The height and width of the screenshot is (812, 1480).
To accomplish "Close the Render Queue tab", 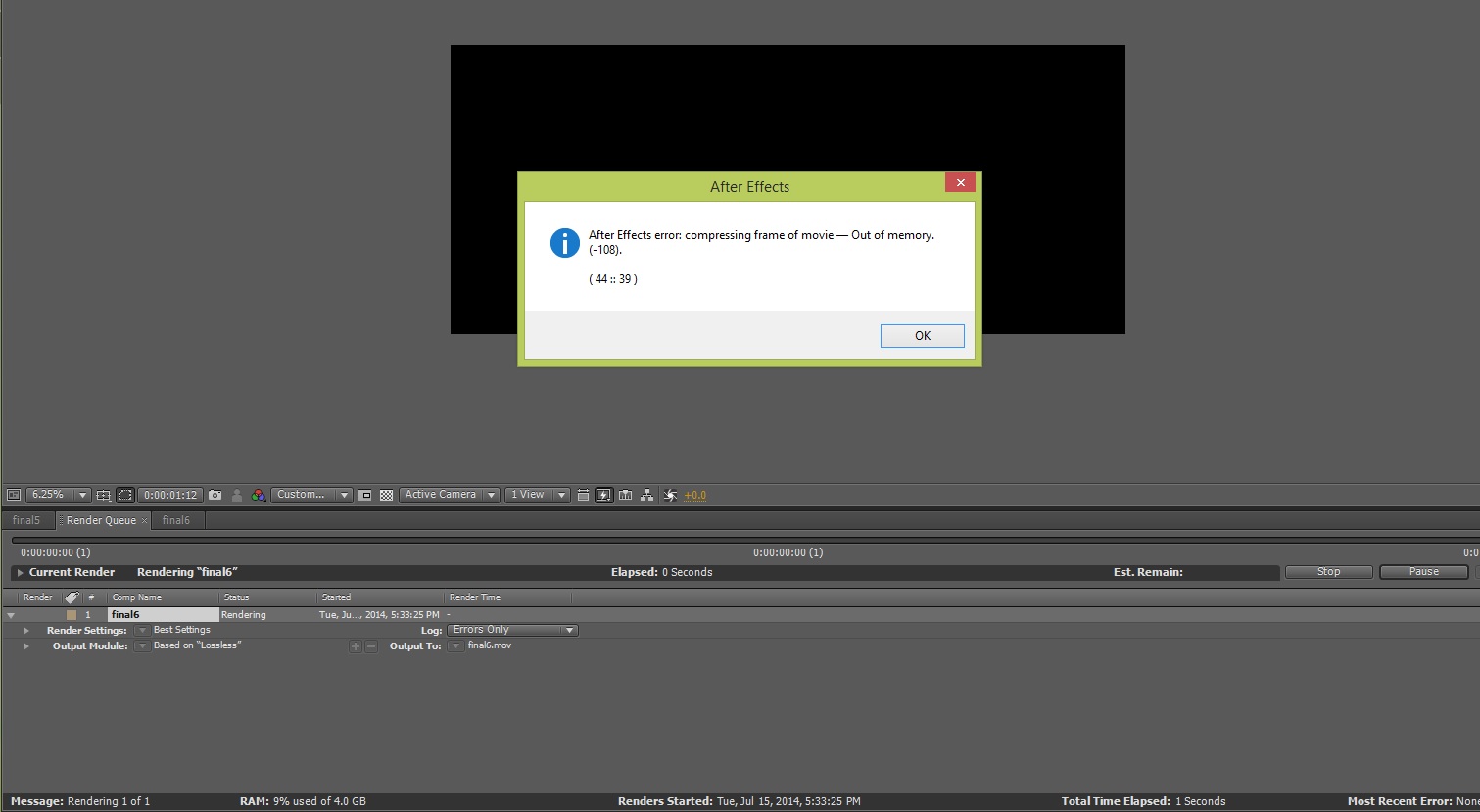I will click(x=144, y=520).
